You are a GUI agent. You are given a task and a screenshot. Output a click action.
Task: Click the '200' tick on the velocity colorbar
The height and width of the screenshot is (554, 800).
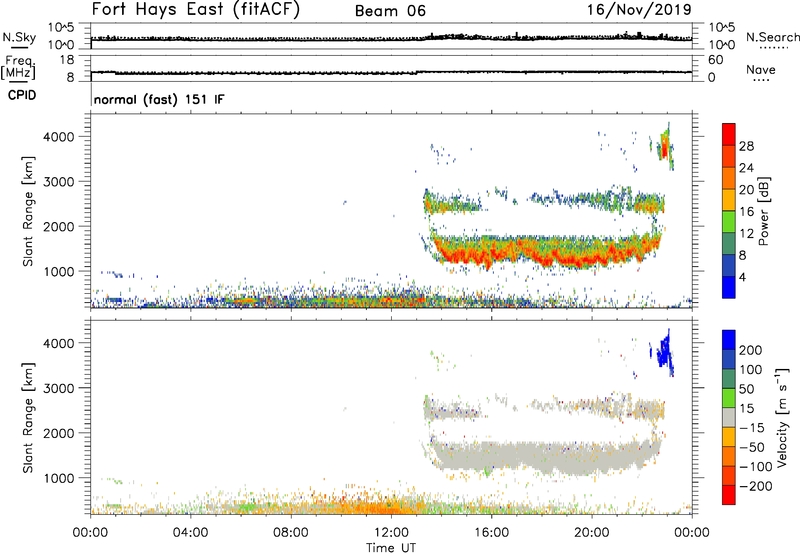coord(751,350)
